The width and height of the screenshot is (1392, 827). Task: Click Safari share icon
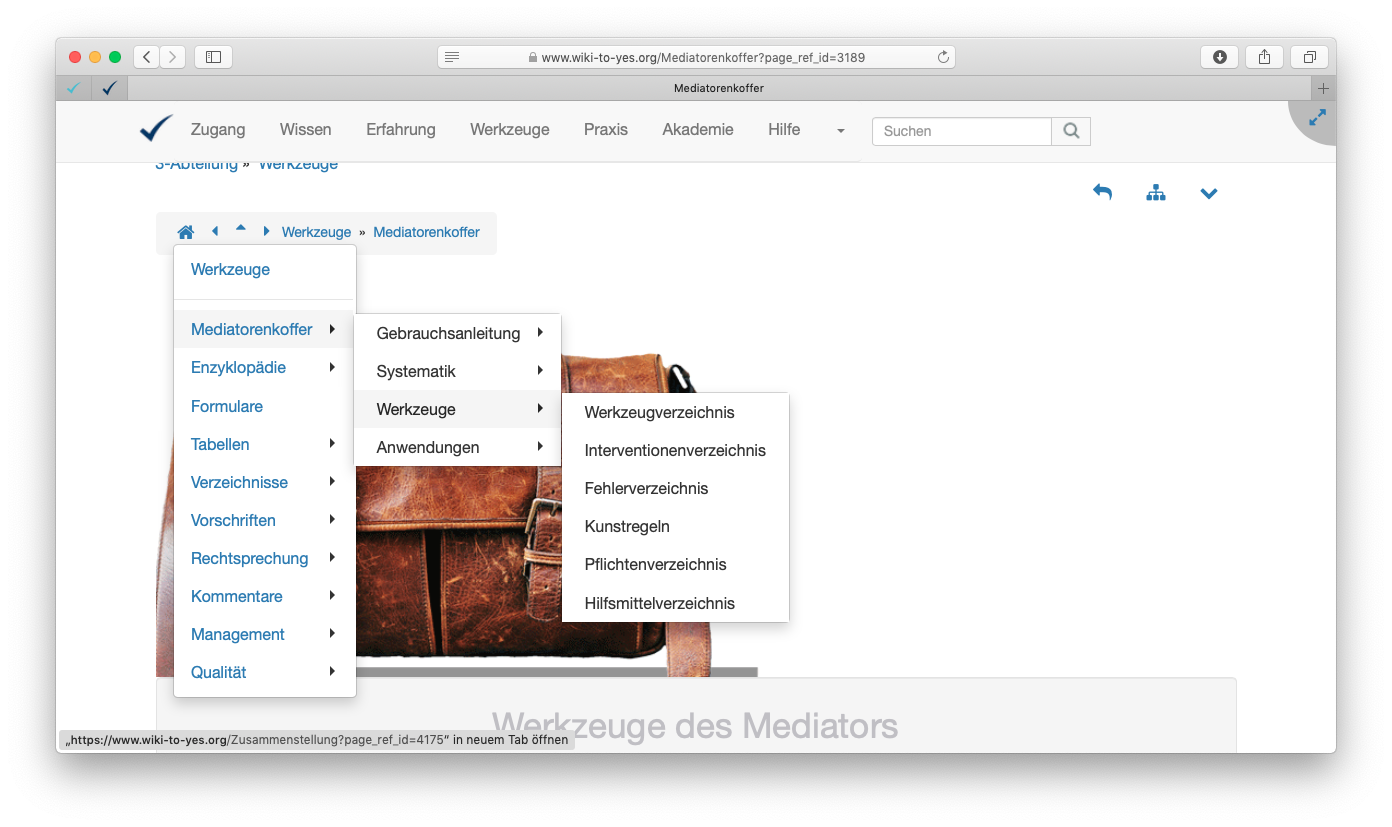[1264, 57]
